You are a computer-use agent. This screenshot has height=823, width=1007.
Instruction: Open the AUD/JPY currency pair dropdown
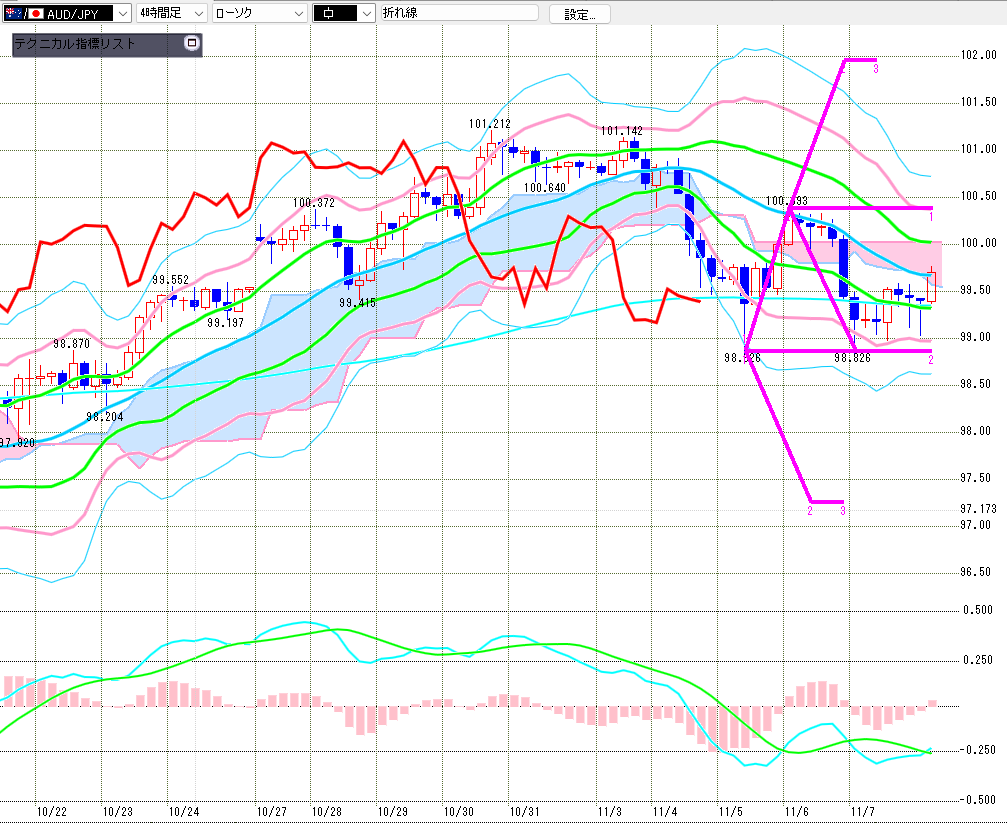(x=121, y=14)
